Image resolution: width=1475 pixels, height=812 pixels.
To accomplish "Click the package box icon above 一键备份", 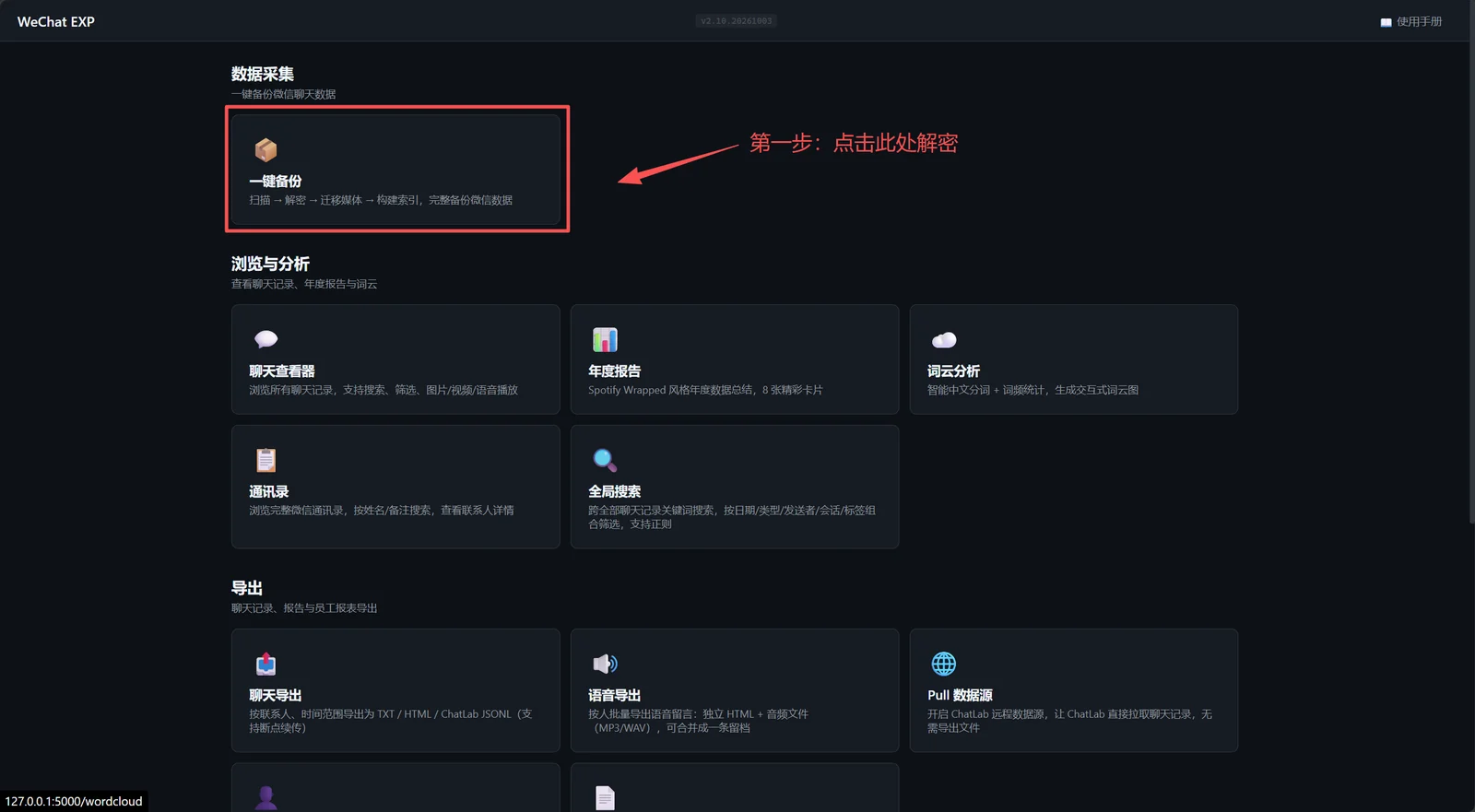I will pos(265,149).
